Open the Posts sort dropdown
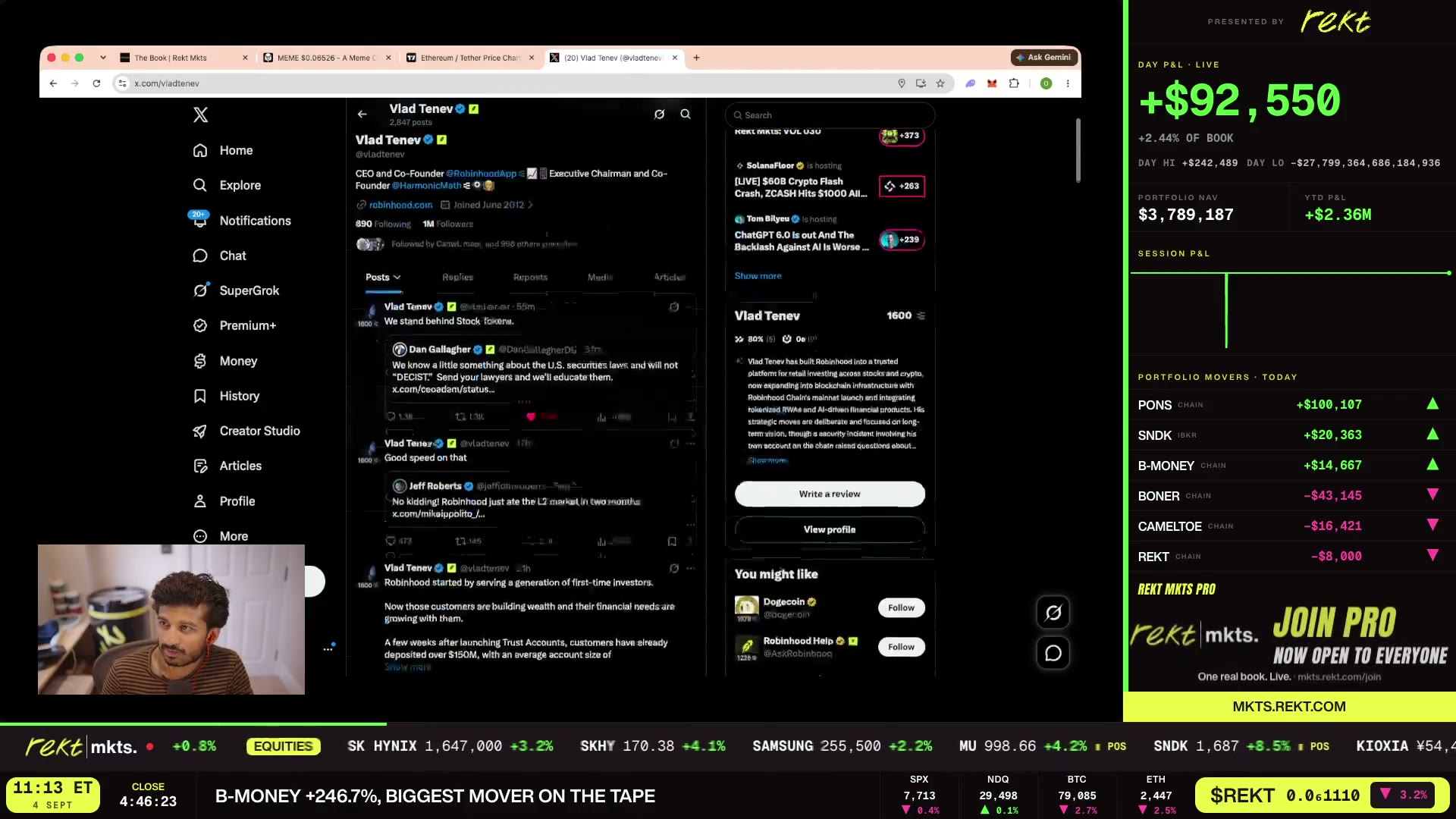1456x819 pixels. [383, 278]
